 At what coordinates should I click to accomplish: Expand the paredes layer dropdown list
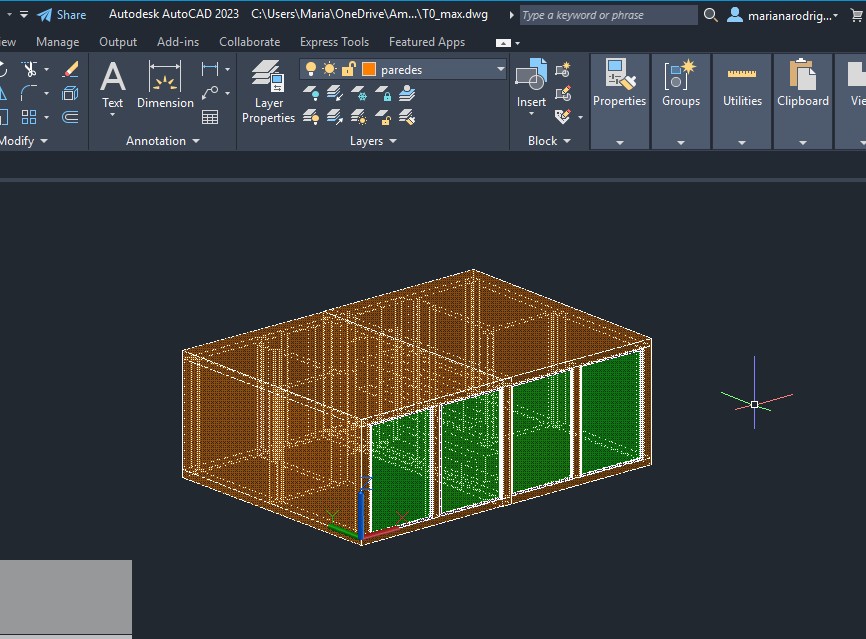[x=501, y=69]
